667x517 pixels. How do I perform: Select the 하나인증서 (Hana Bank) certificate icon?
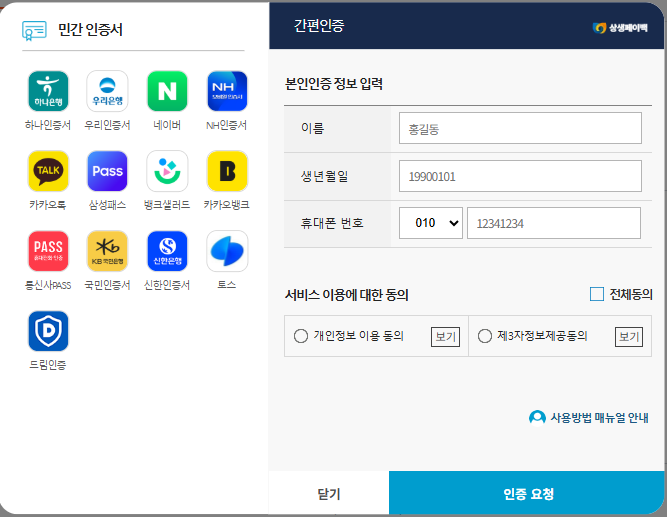48,91
